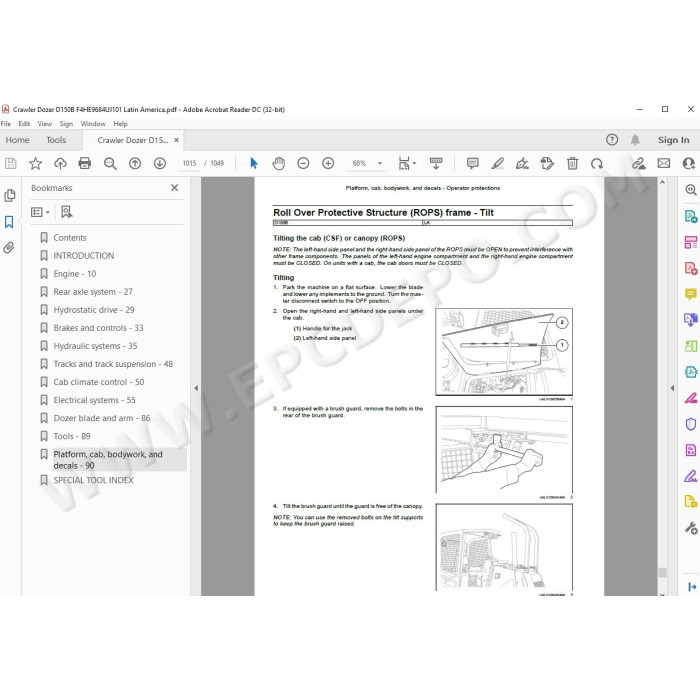Open Tracks and track suspension - 48

click(x=113, y=364)
